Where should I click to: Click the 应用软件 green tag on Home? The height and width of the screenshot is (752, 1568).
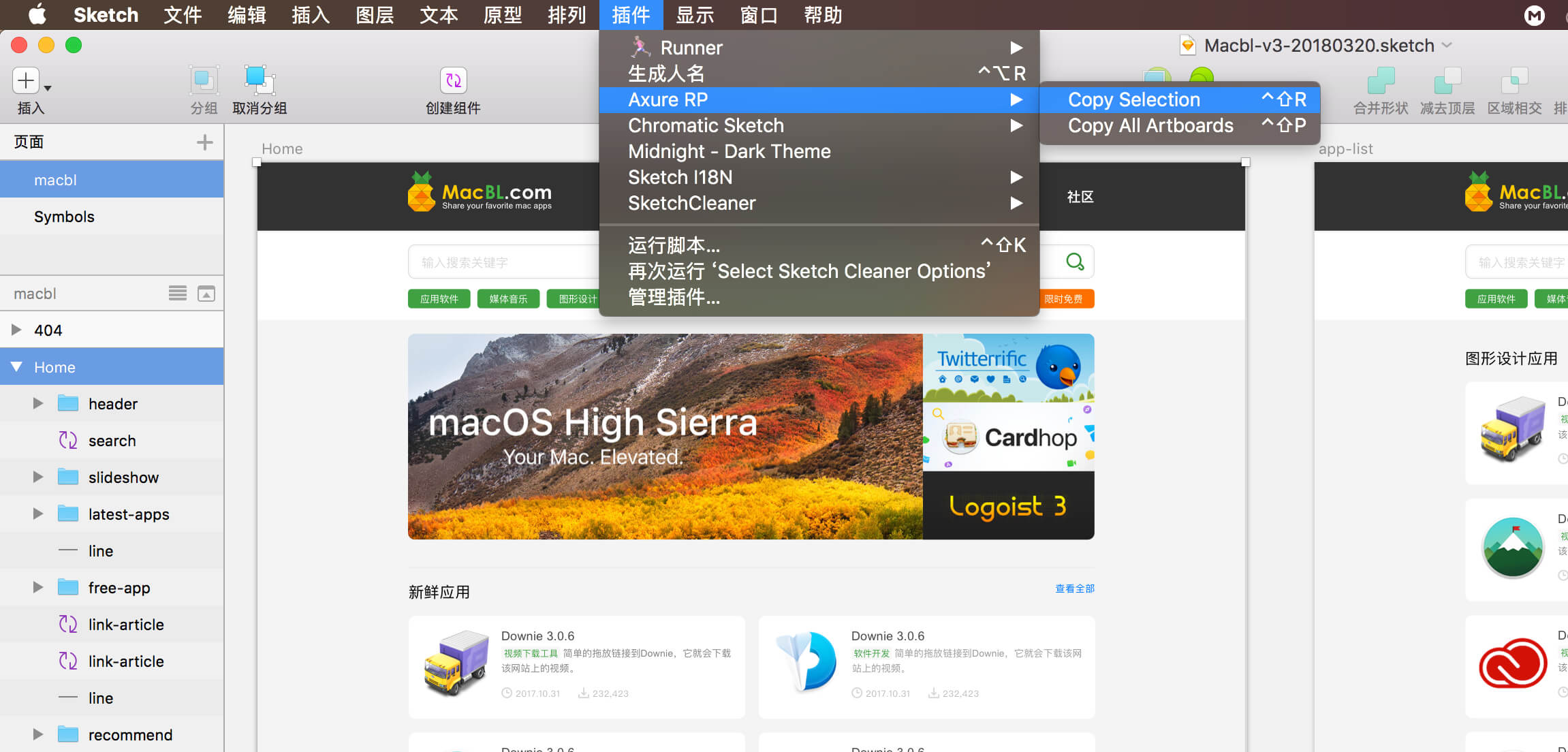click(x=439, y=299)
